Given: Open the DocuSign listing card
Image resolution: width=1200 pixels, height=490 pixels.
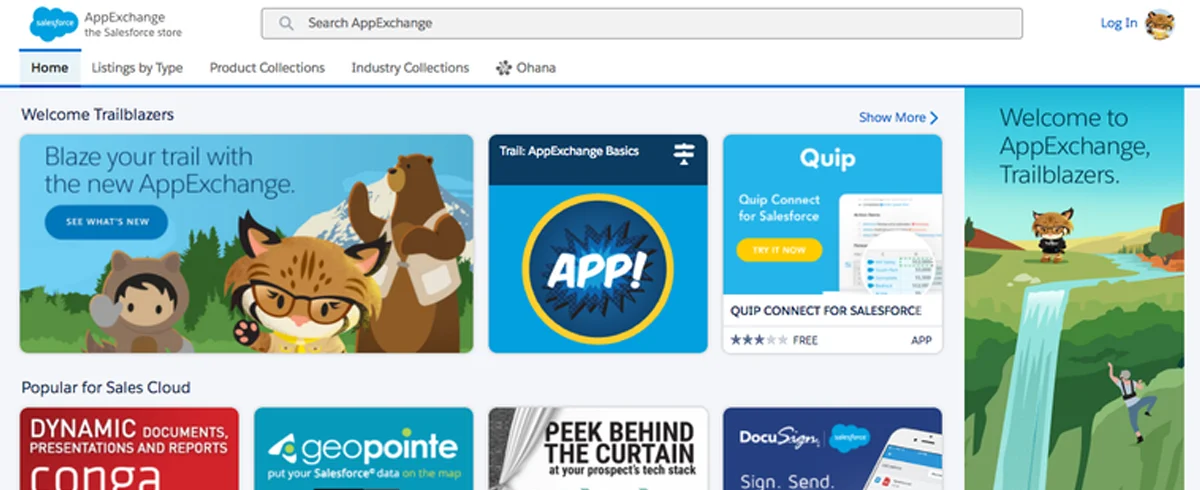Looking at the screenshot, I should 832,448.
